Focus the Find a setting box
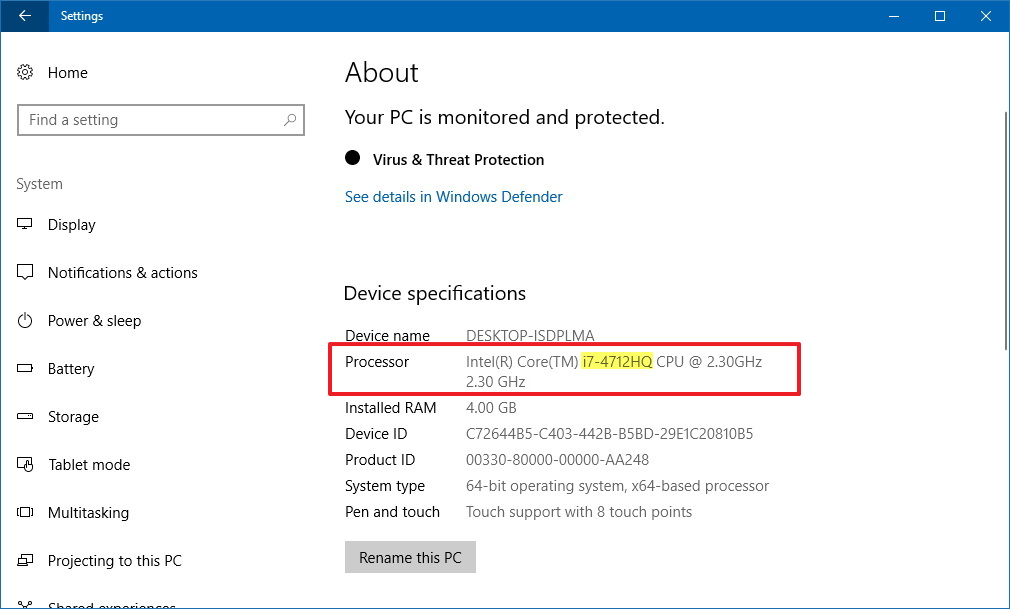Image resolution: width=1010 pixels, height=609 pixels. pos(160,120)
